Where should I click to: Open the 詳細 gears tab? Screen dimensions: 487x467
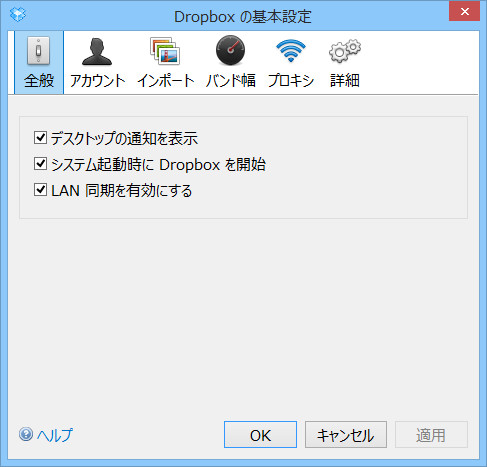(x=345, y=63)
